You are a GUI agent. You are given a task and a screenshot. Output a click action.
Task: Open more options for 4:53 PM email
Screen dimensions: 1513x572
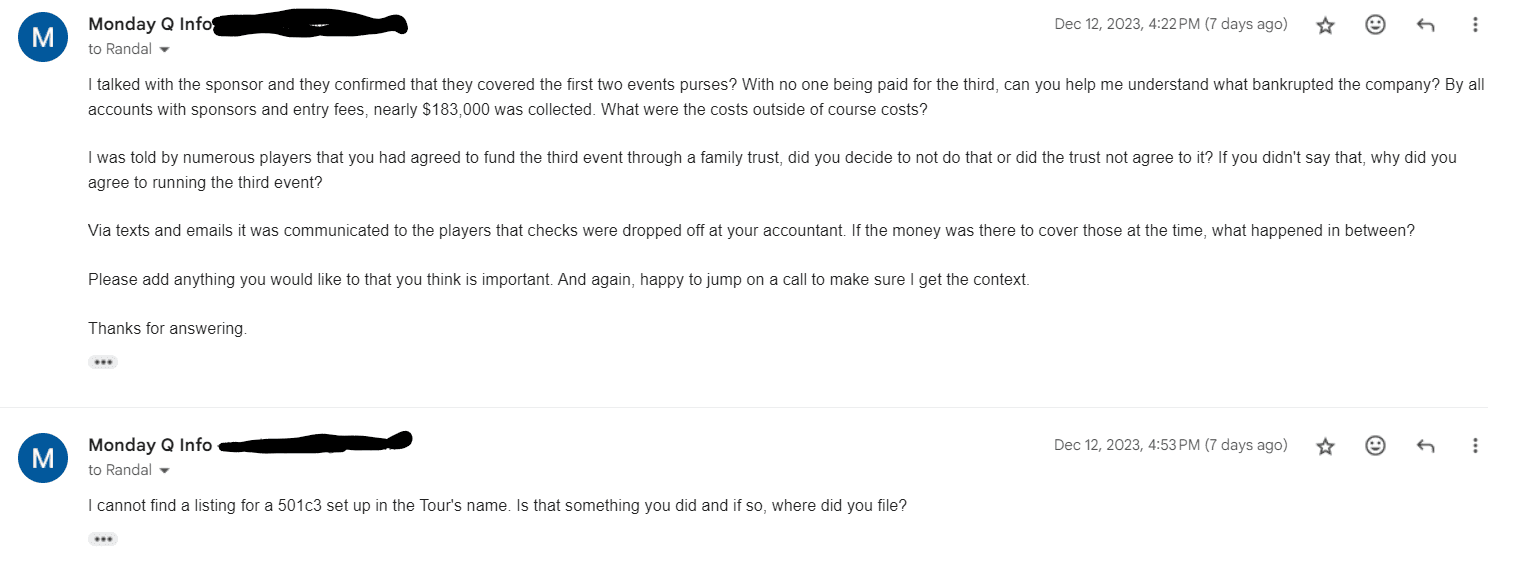click(1475, 446)
